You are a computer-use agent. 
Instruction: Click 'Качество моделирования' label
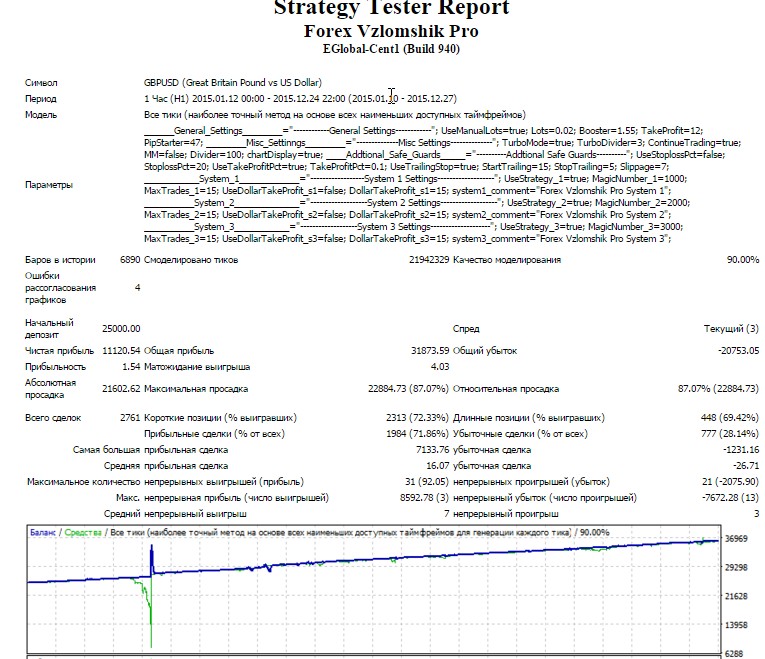click(x=507, y=260)
